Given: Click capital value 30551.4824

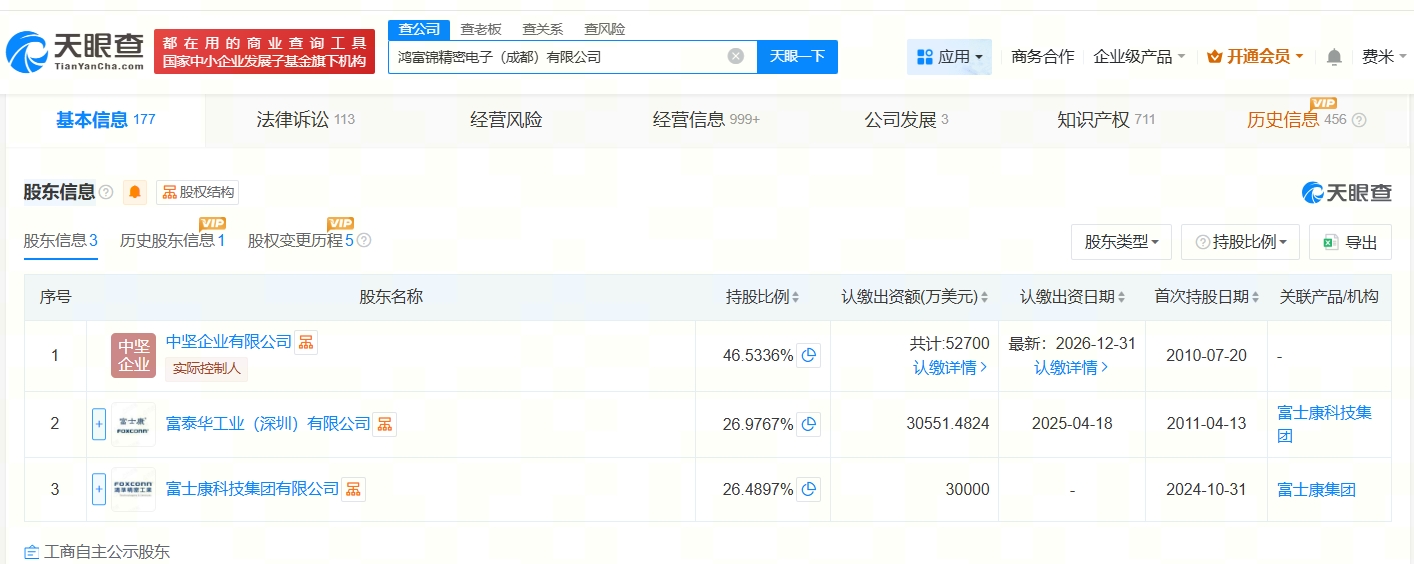Looking at the screenshot, I should tap(948, 424).
